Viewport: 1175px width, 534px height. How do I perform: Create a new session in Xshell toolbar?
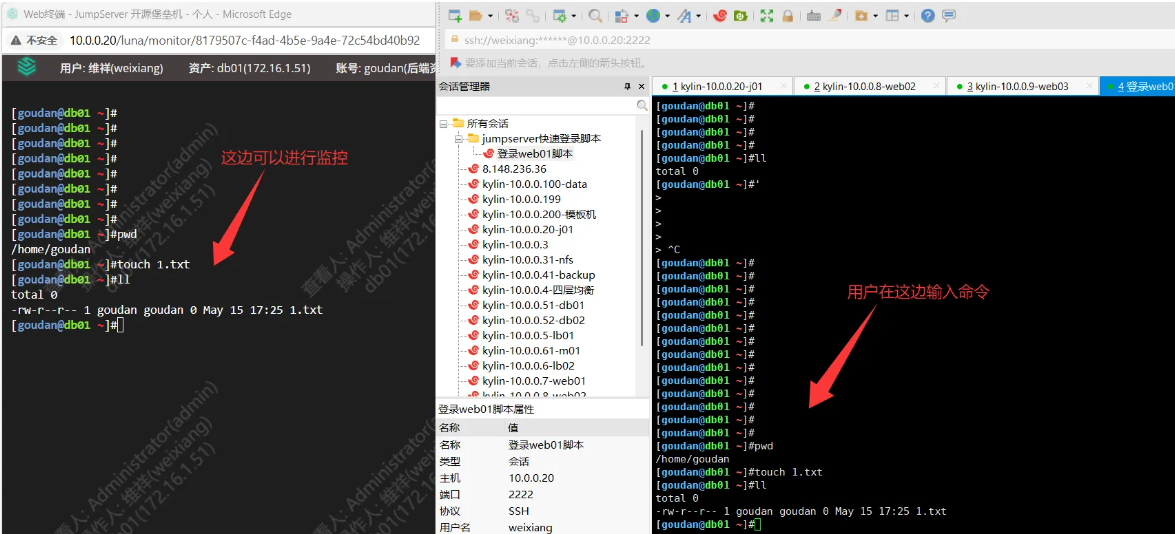click(x=455, y=16)
